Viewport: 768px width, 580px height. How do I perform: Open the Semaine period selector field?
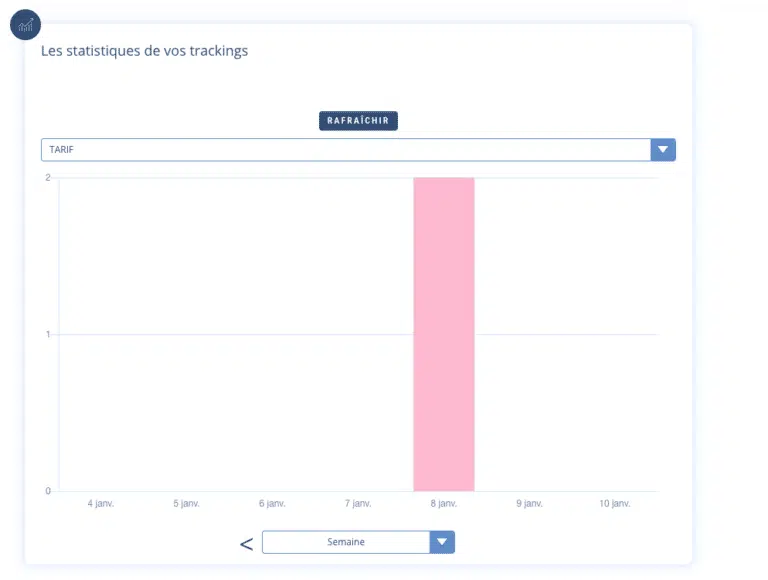pyautogui.click(x=346, y=542)
